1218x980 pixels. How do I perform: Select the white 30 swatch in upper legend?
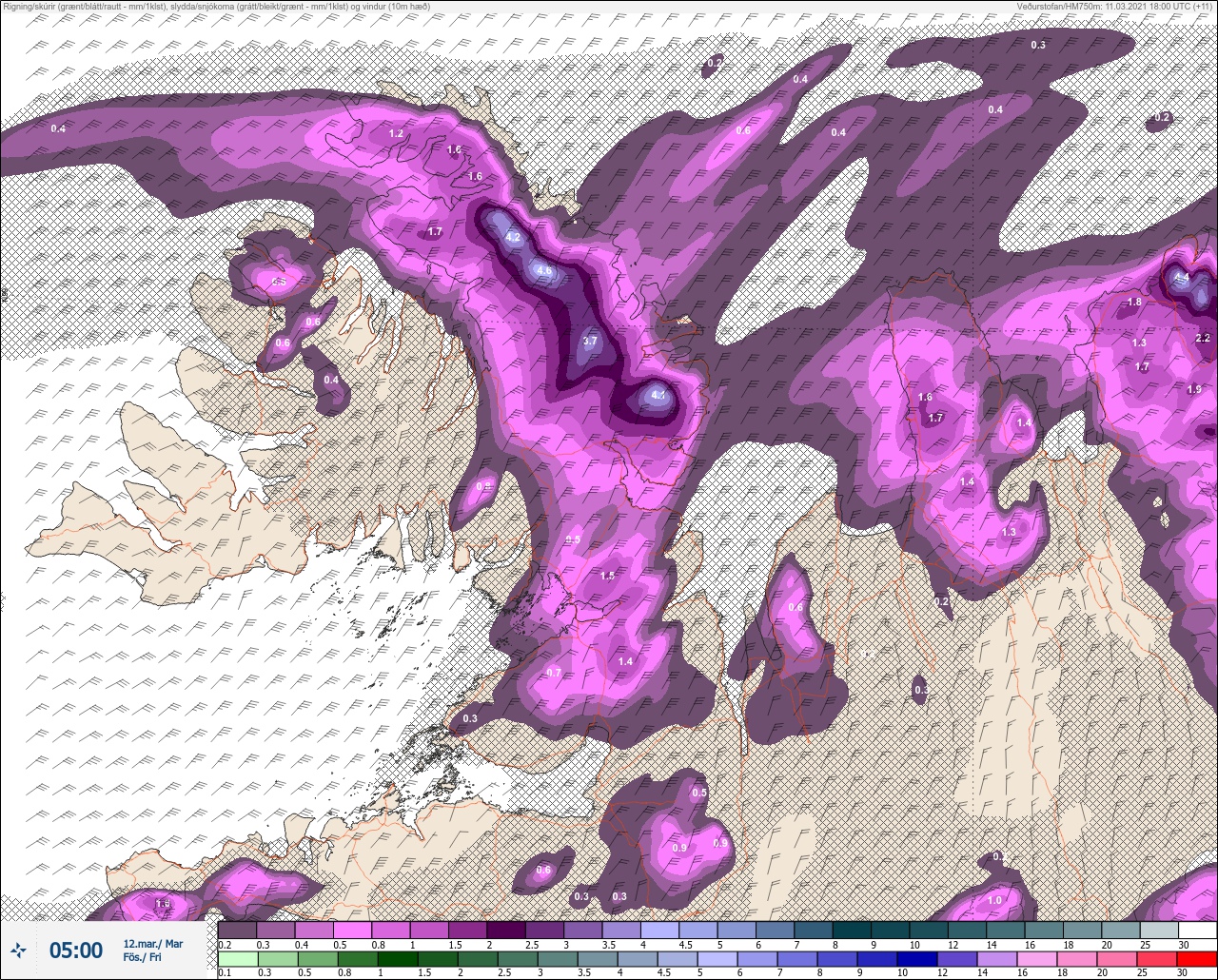(x=1196, y=930)
